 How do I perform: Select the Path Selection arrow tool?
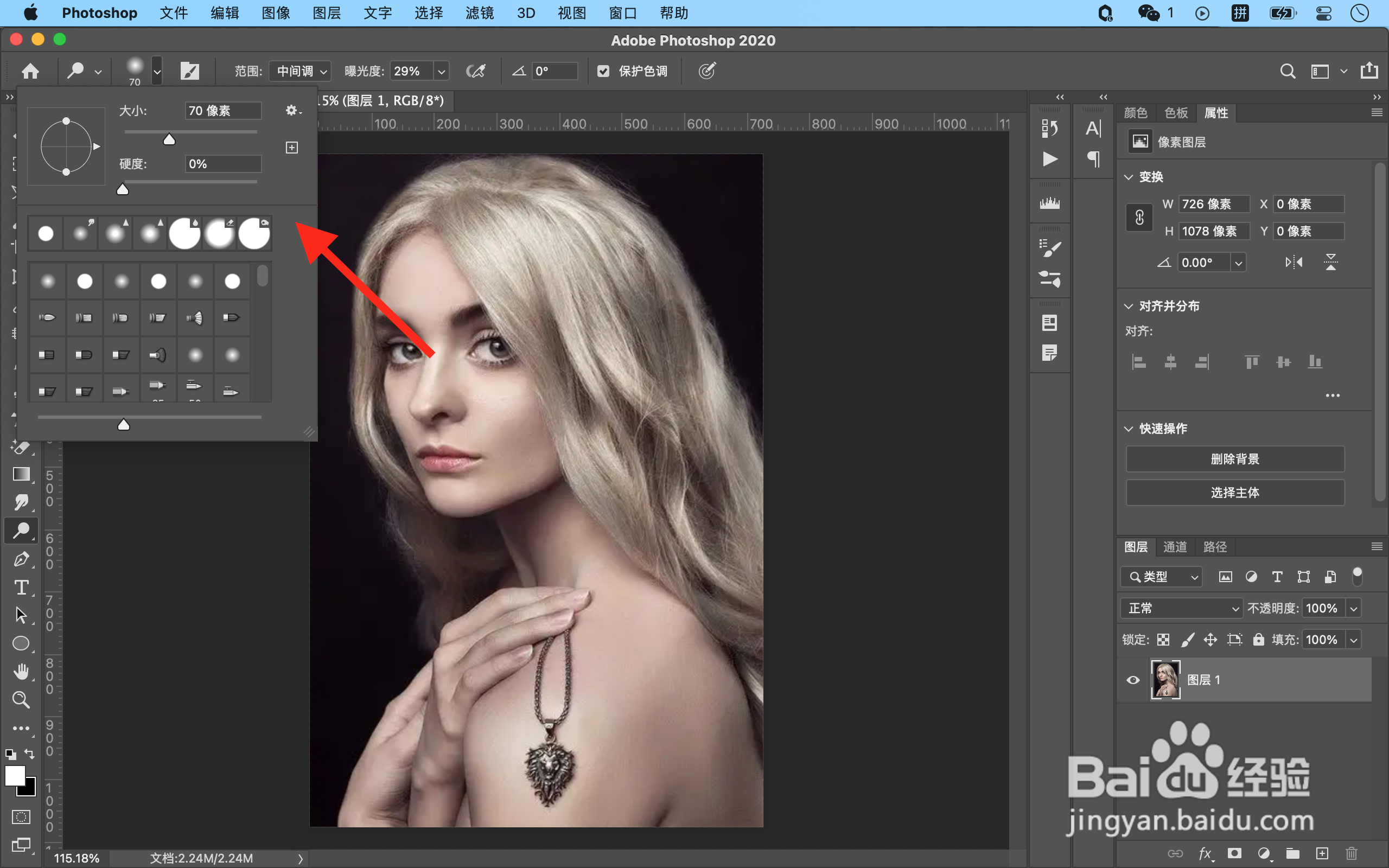coord(21,615)
